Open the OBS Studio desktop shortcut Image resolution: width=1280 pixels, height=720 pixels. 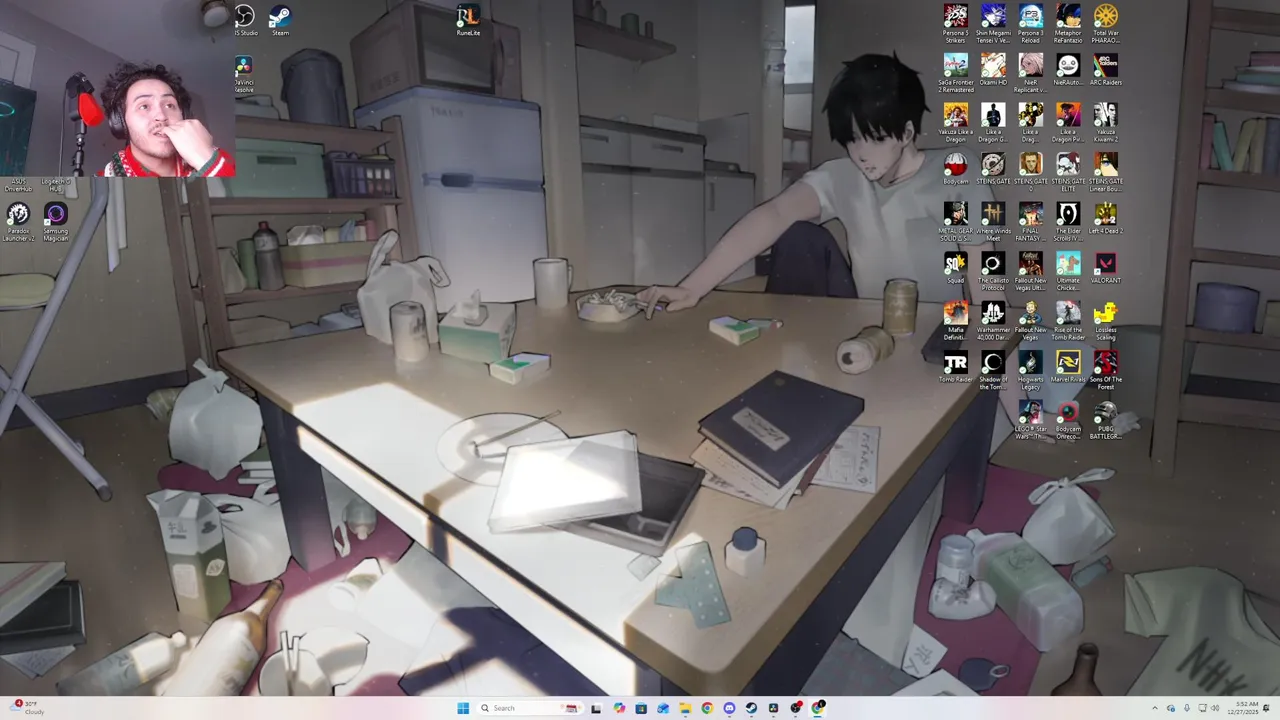pos(244,19)
